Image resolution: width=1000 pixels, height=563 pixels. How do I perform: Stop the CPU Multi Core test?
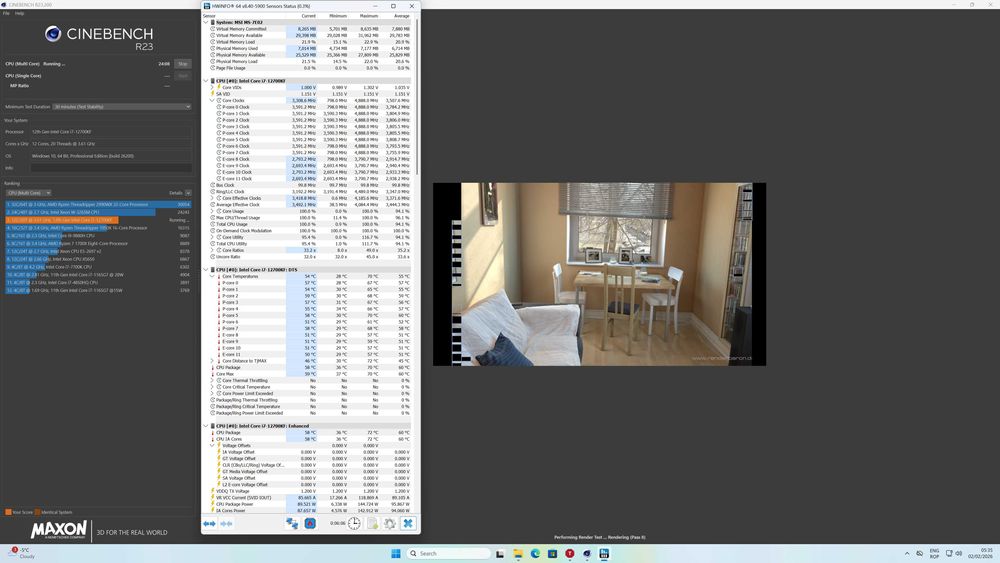tap(183, 64)
